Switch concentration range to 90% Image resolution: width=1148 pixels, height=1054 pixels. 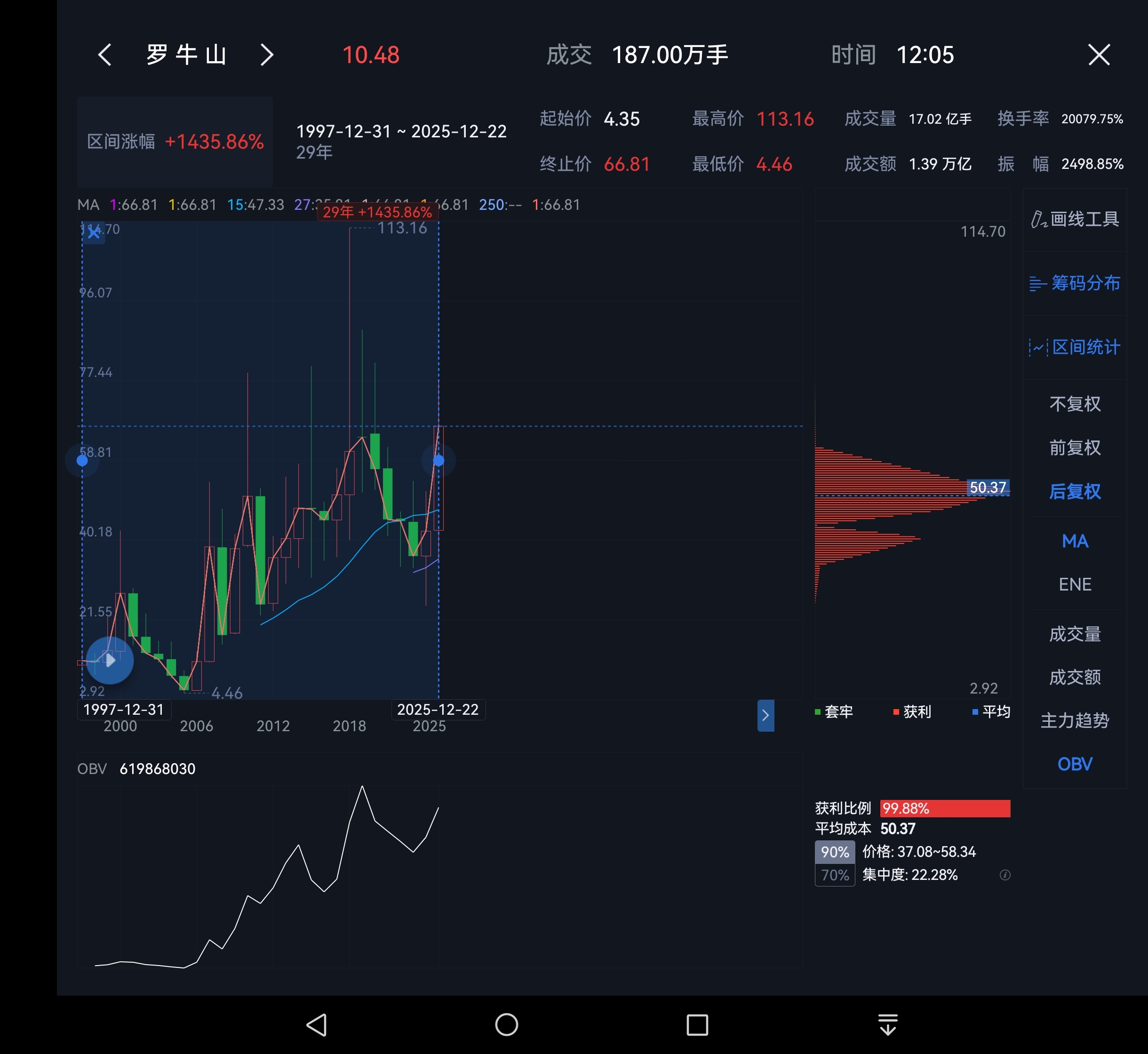[x=834, y=852]
